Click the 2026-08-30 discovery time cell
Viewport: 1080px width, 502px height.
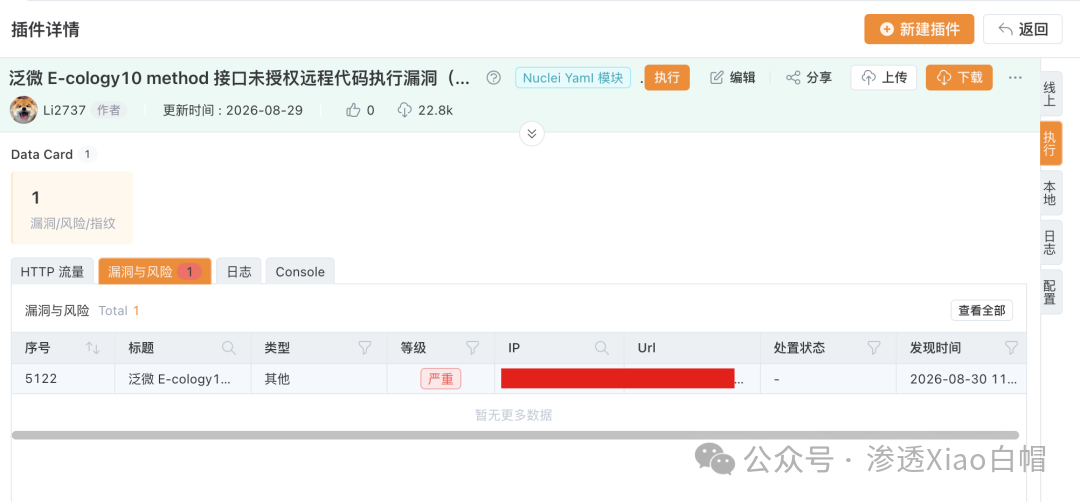click(962, 379)
